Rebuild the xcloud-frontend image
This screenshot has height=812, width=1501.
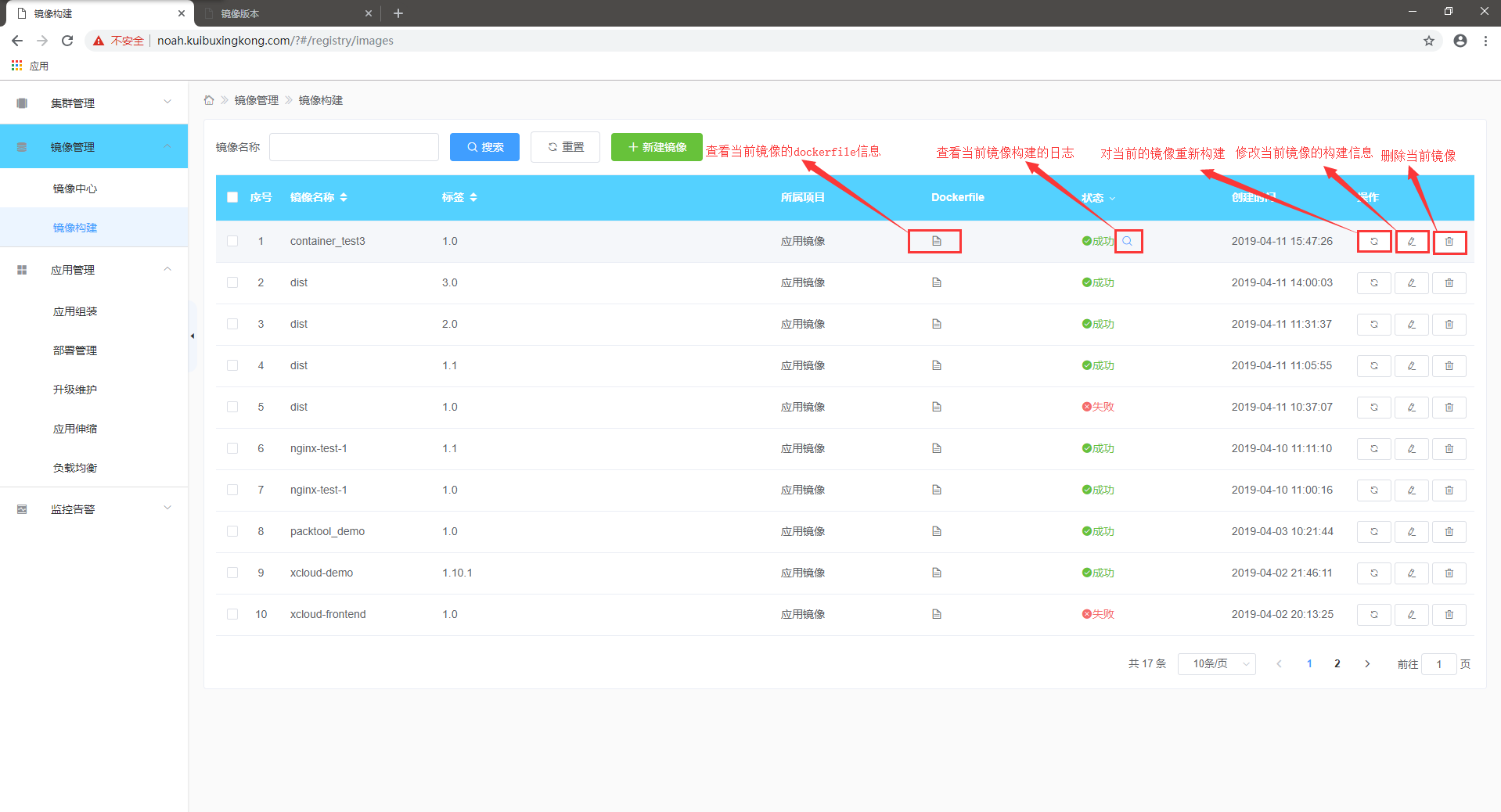tap(1373, 615)
